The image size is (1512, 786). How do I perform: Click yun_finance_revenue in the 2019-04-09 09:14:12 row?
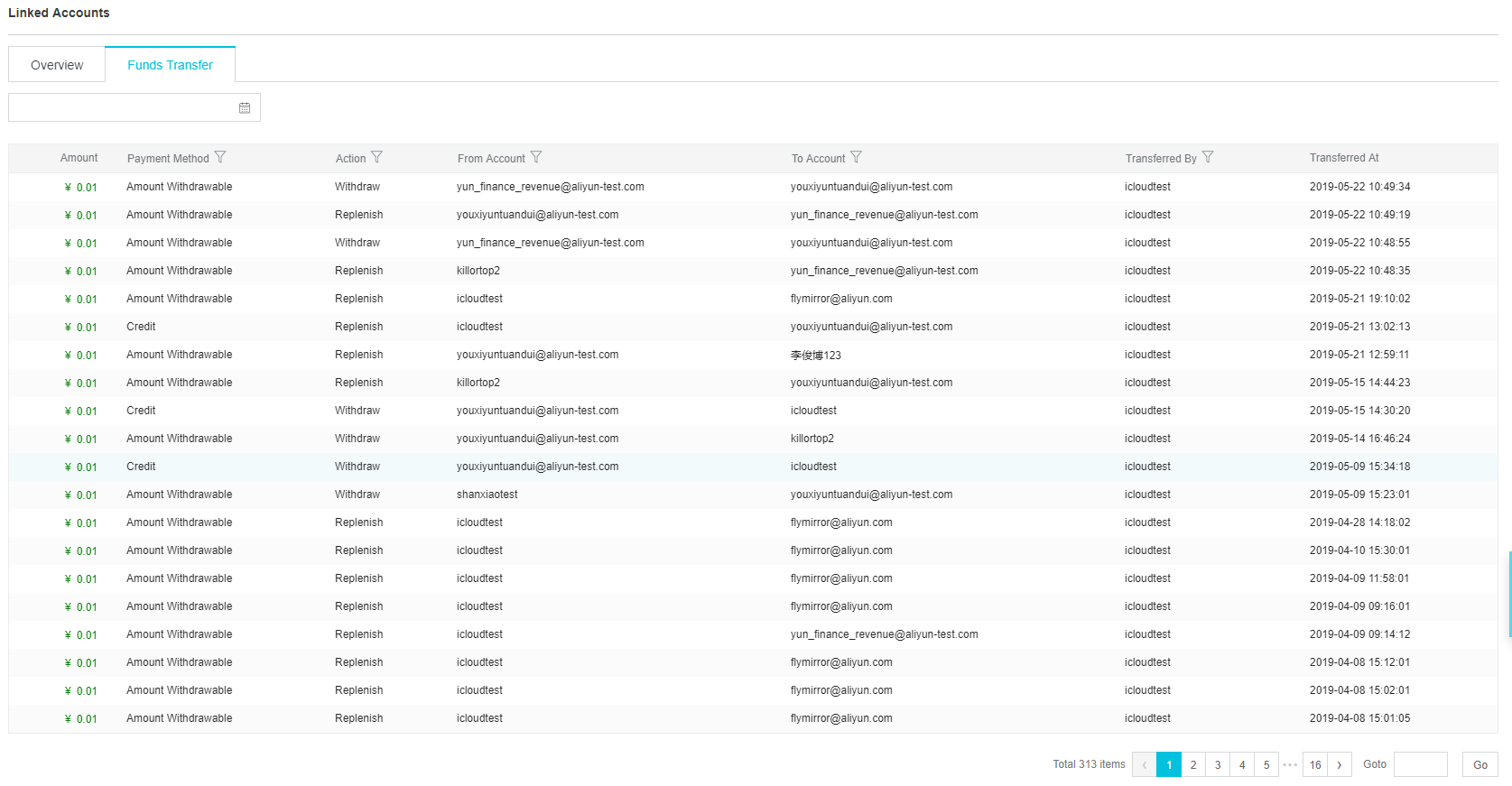[x=885, y=634]
